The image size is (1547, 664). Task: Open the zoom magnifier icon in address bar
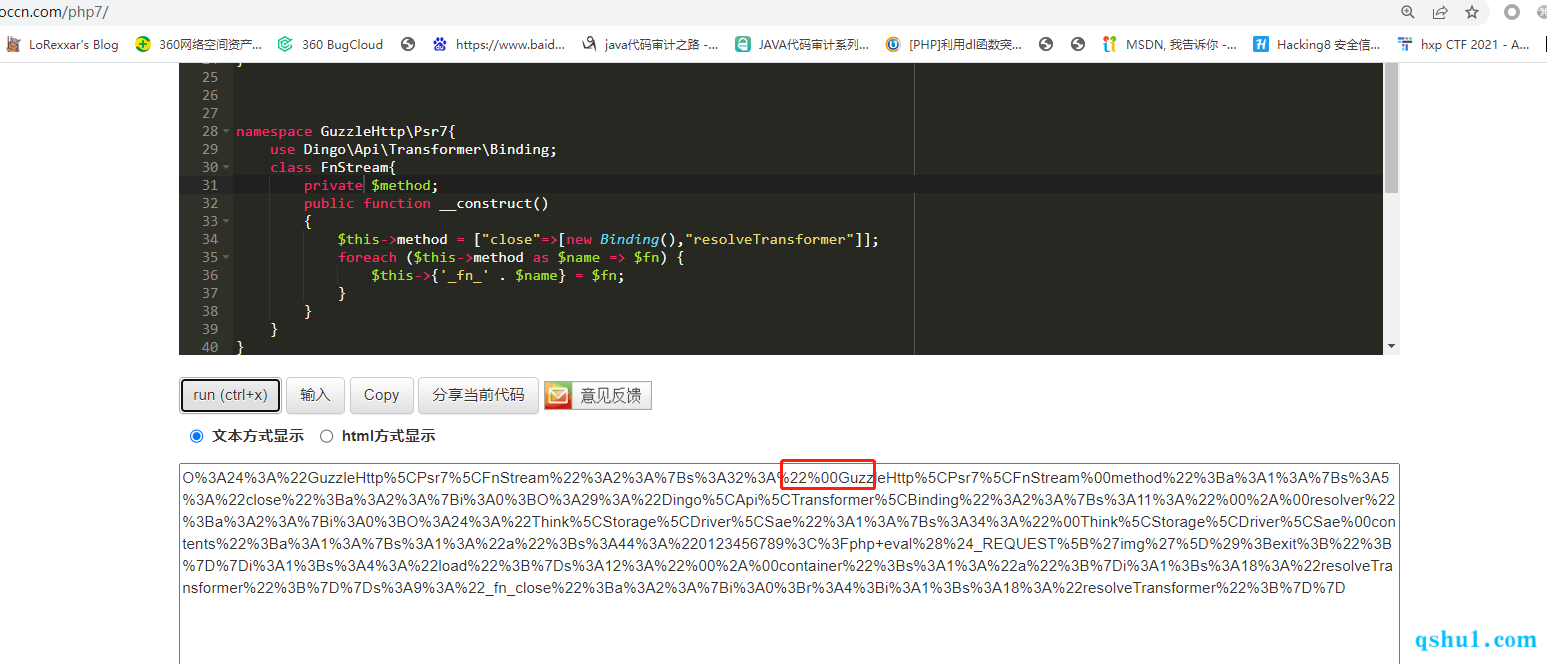[x=1407, y=12]
